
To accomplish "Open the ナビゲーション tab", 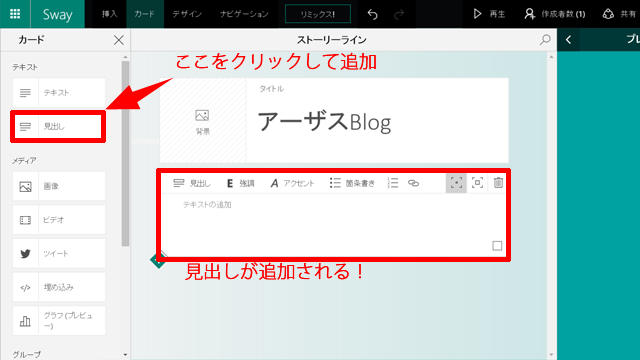I will 244,14.
